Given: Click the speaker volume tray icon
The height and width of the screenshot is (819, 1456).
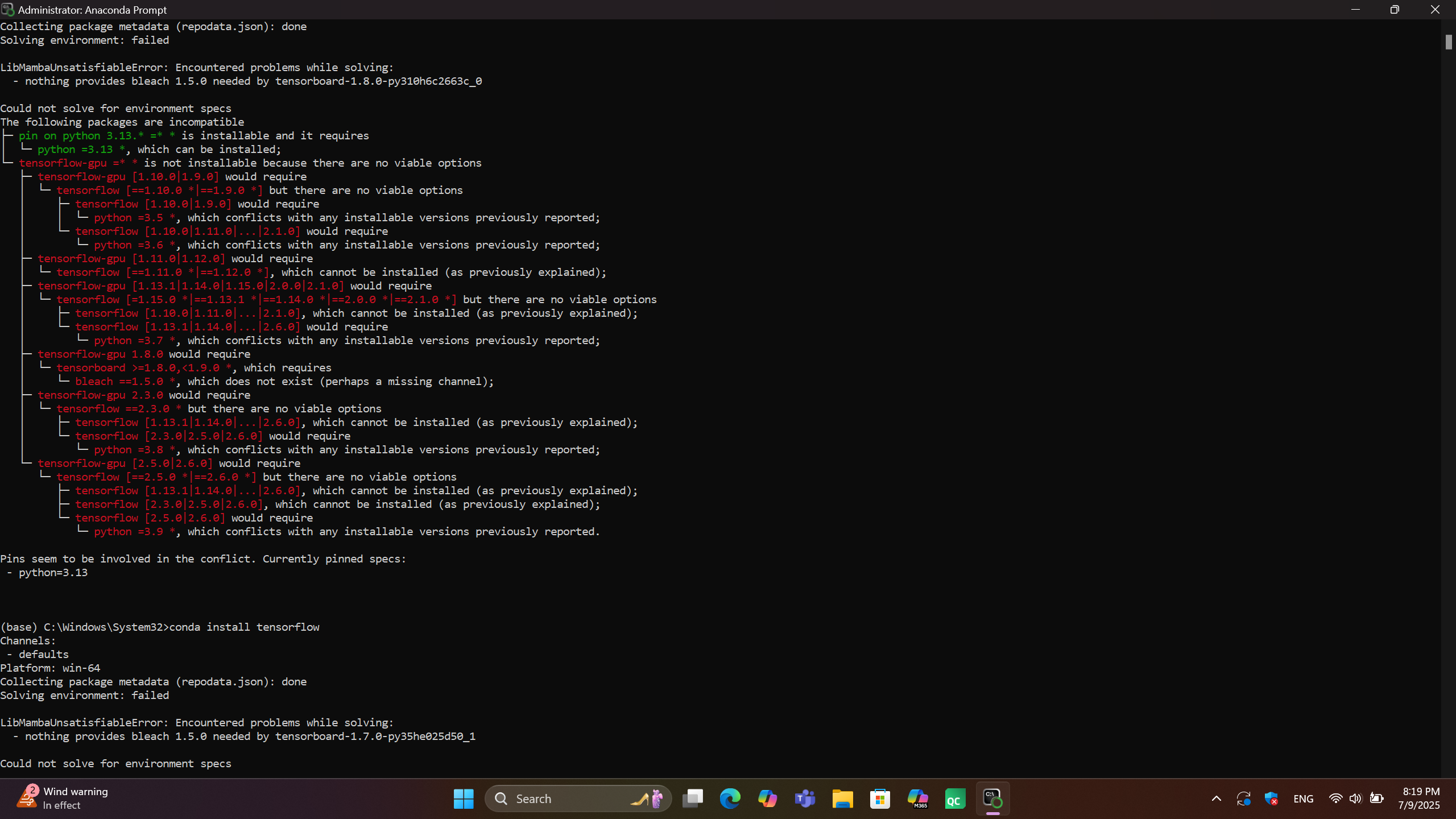Looking at the screenshot, I should (x=1355, y=799).
